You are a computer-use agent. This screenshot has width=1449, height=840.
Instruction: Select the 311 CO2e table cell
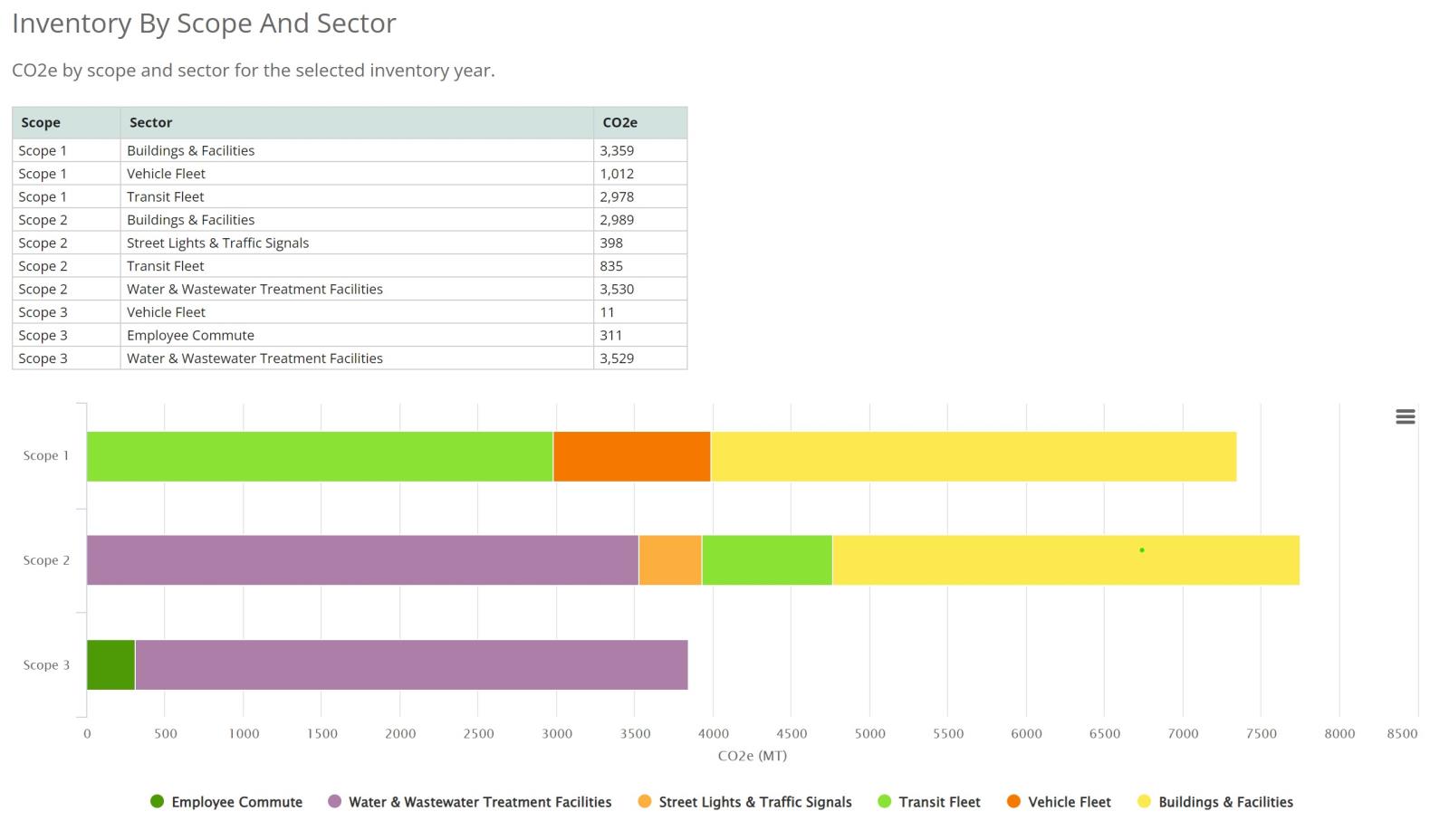click(x=640, y=335)
